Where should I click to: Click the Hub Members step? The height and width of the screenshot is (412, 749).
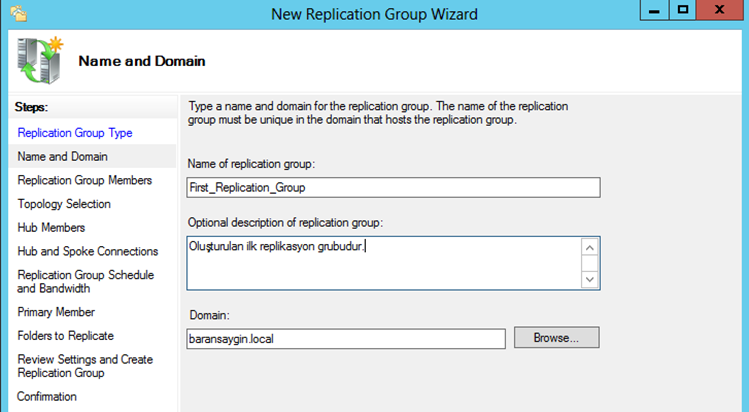point(51,228)
